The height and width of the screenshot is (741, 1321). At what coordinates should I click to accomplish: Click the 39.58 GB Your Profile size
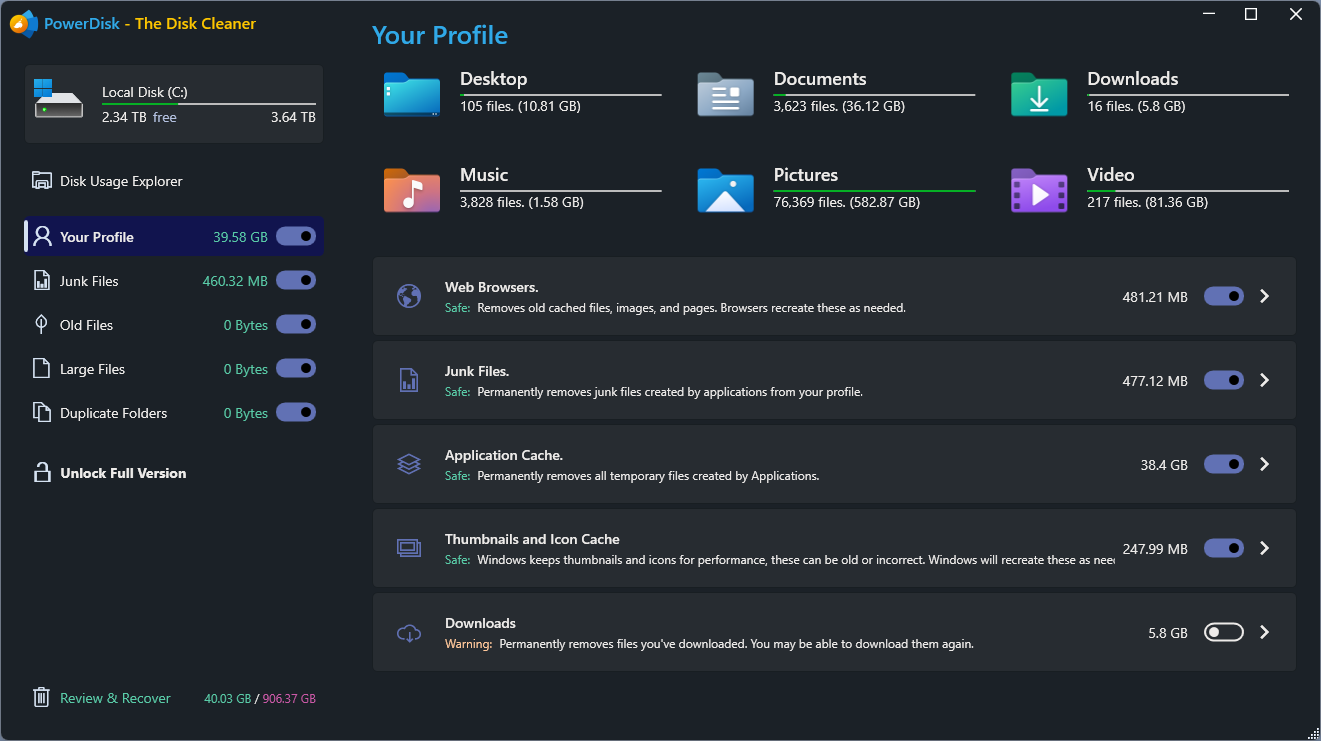point(240,237)
